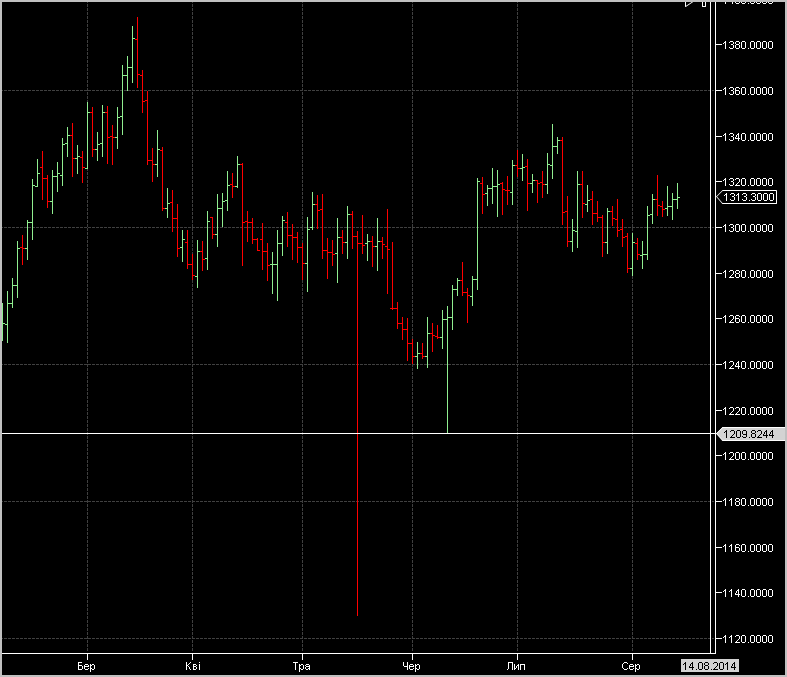Click the 1380.0000 price axis label
Viewport: 787px width, 677px height.
[x=747, y=45]
